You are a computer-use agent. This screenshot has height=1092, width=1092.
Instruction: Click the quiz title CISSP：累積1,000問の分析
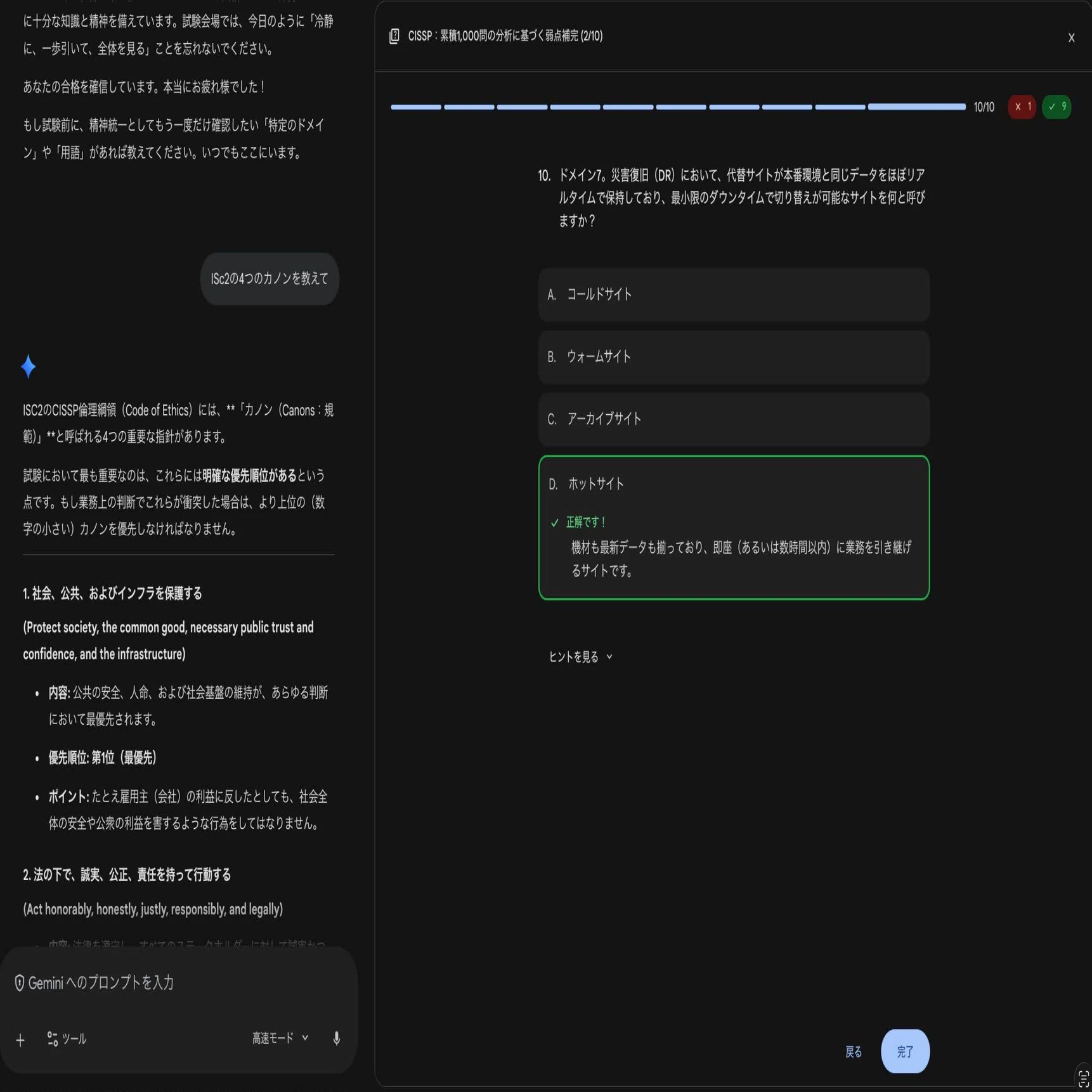pos(505,36)
